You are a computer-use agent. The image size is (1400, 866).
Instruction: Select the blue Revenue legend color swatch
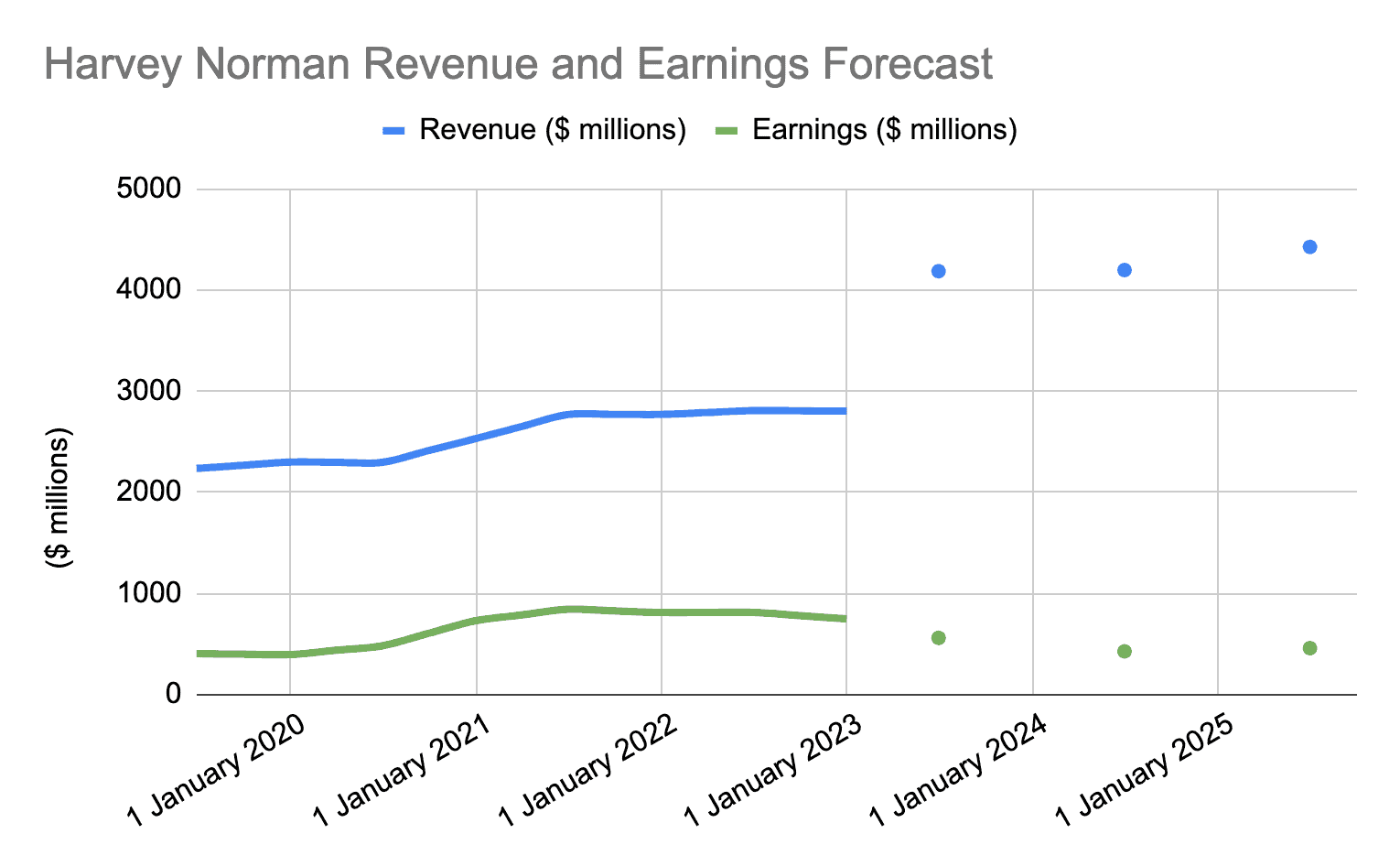393,131
